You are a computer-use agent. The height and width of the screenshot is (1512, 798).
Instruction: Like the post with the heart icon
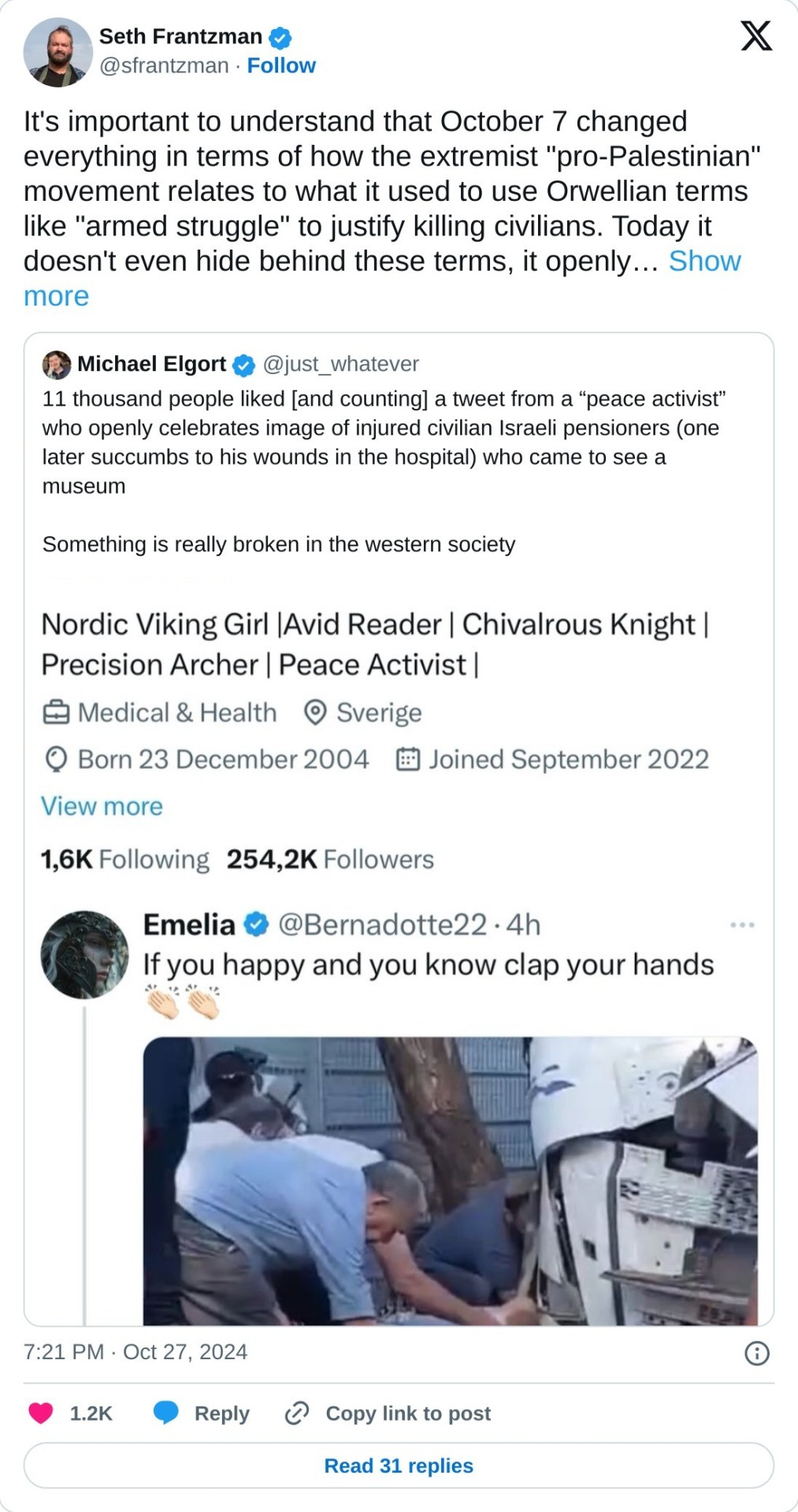tap(41, 1414)
